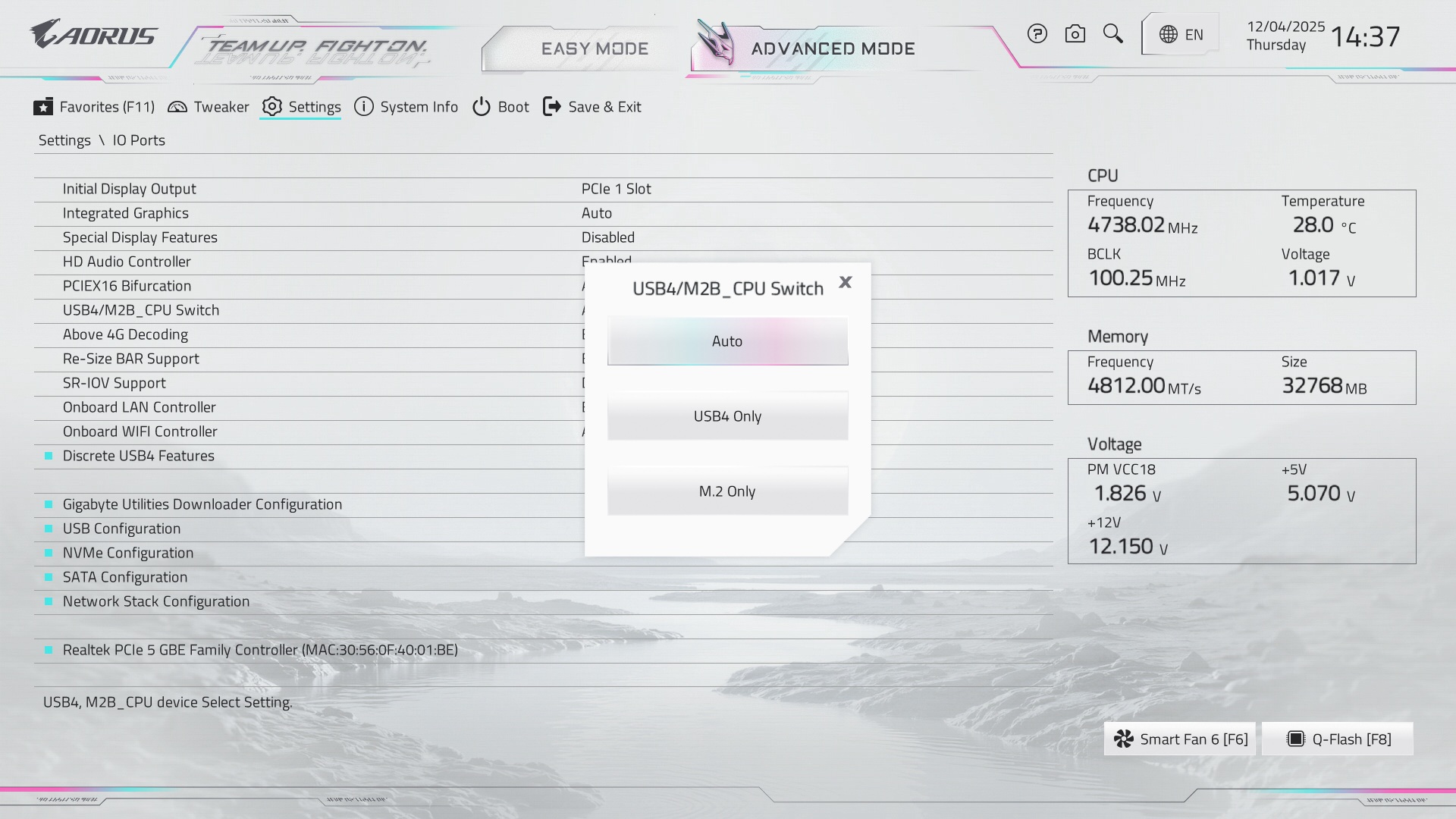Open NVMe Configuration submenu

click(128, 553)
